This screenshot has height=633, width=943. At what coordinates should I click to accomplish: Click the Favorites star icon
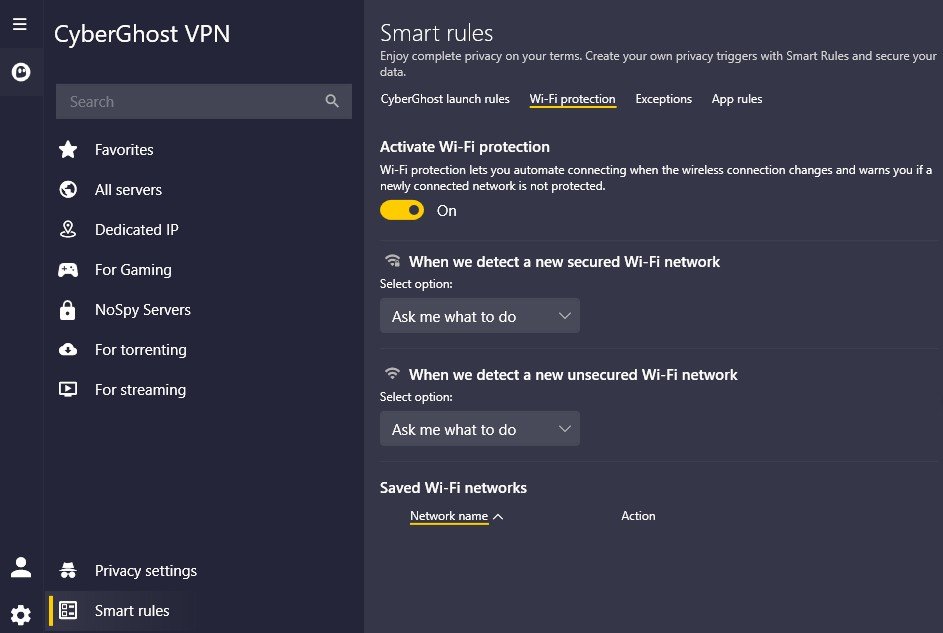pyautogui.click(x=68, y=149)
